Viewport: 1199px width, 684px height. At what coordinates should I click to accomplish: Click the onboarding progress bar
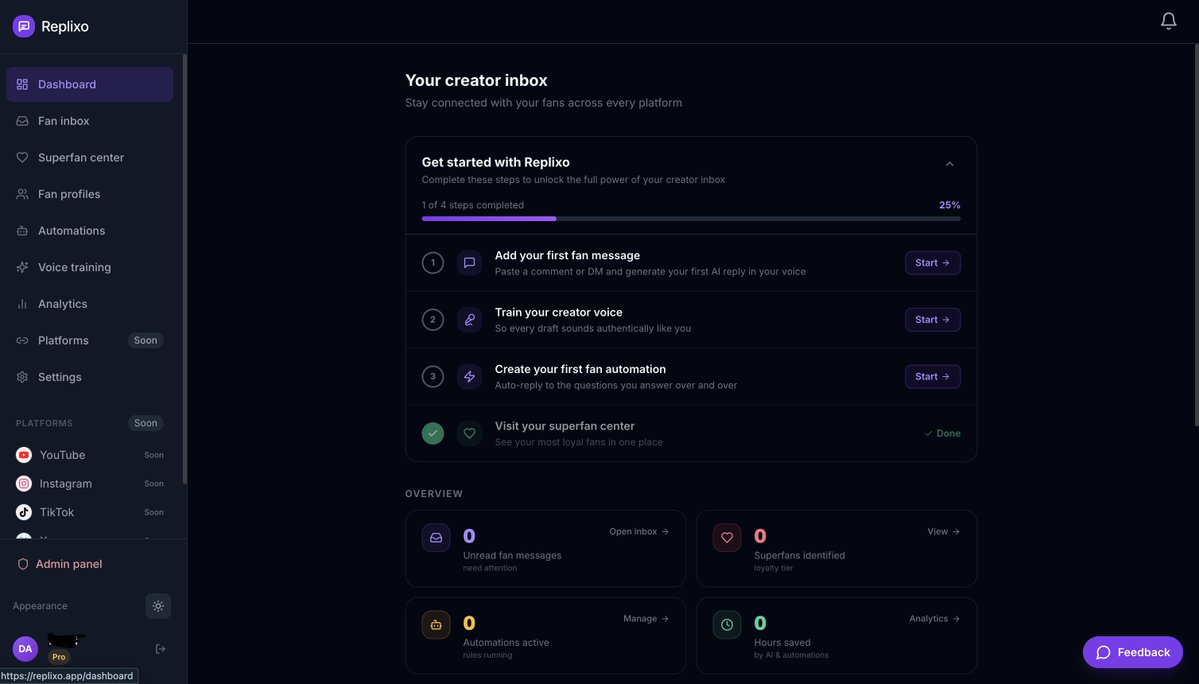tap(690, 219)
